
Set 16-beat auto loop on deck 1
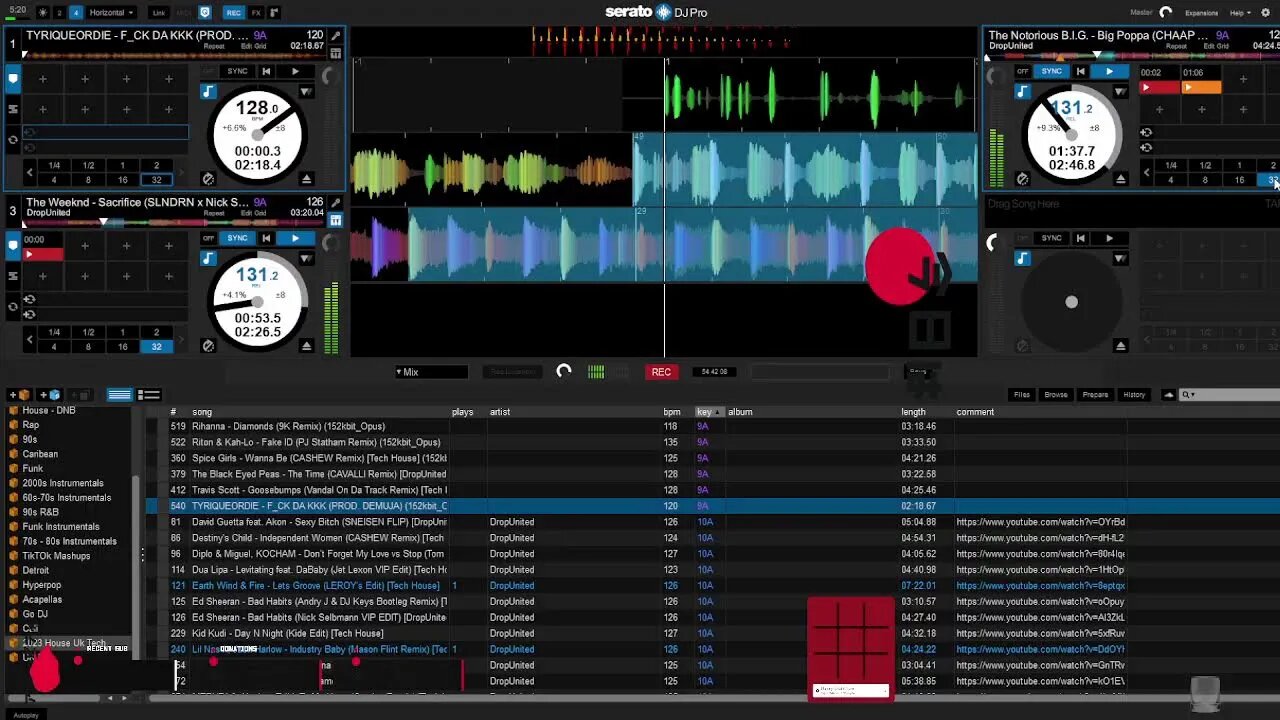tap(122, 180)
